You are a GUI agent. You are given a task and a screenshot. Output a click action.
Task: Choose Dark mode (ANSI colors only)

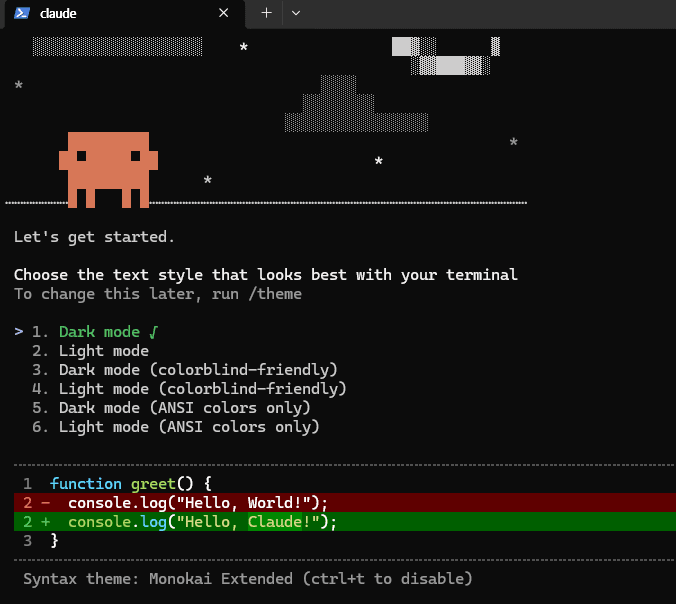tap(184, 408)
